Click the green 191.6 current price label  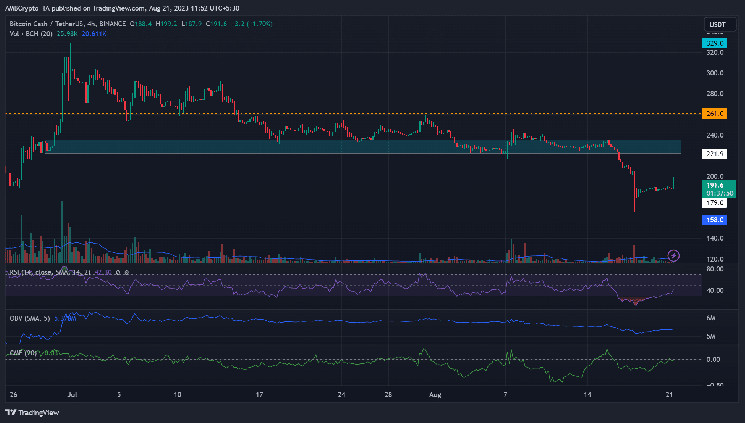[715, 187]
